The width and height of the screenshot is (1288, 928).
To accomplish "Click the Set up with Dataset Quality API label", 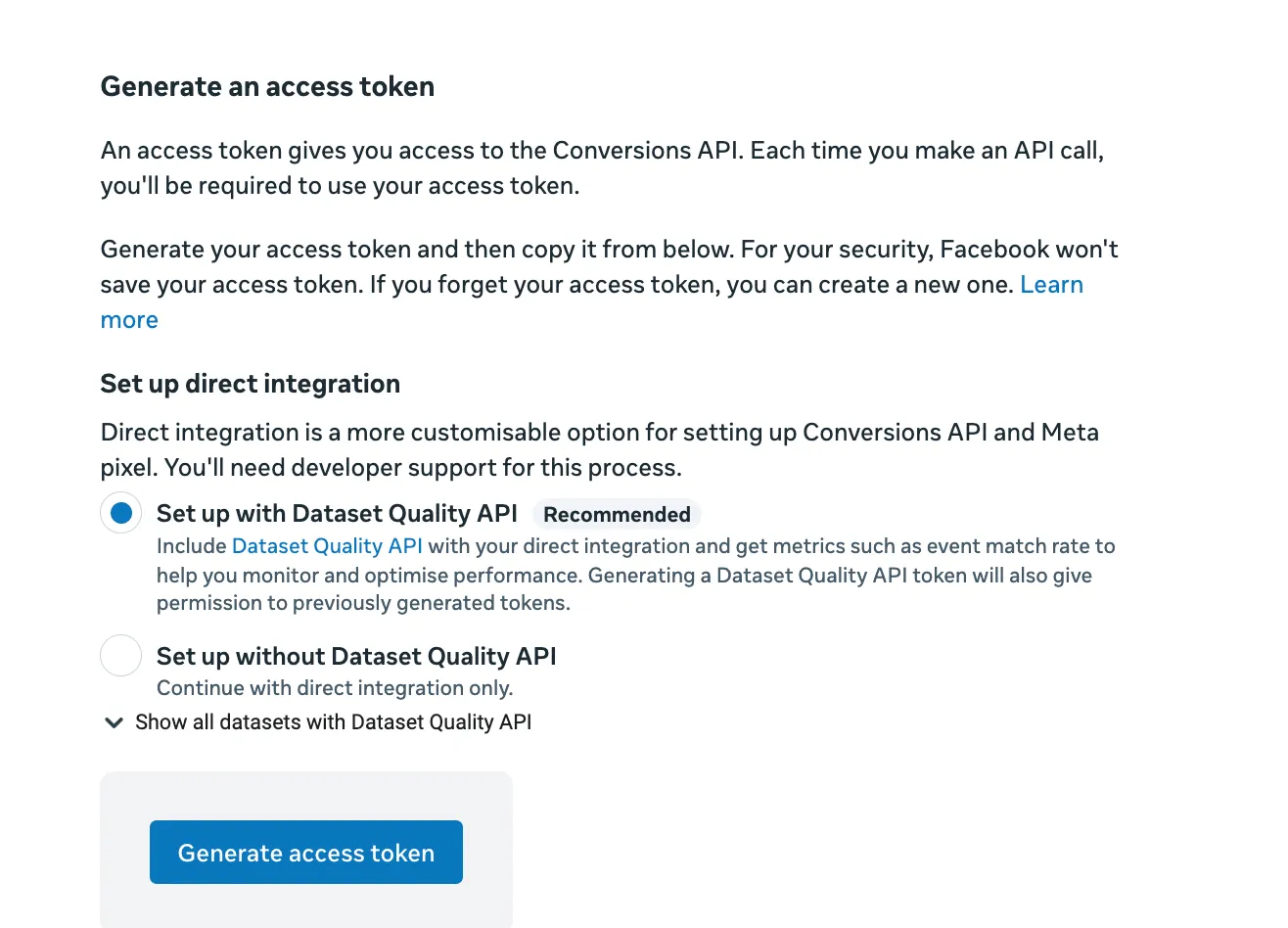I will [x=337, y=514].
